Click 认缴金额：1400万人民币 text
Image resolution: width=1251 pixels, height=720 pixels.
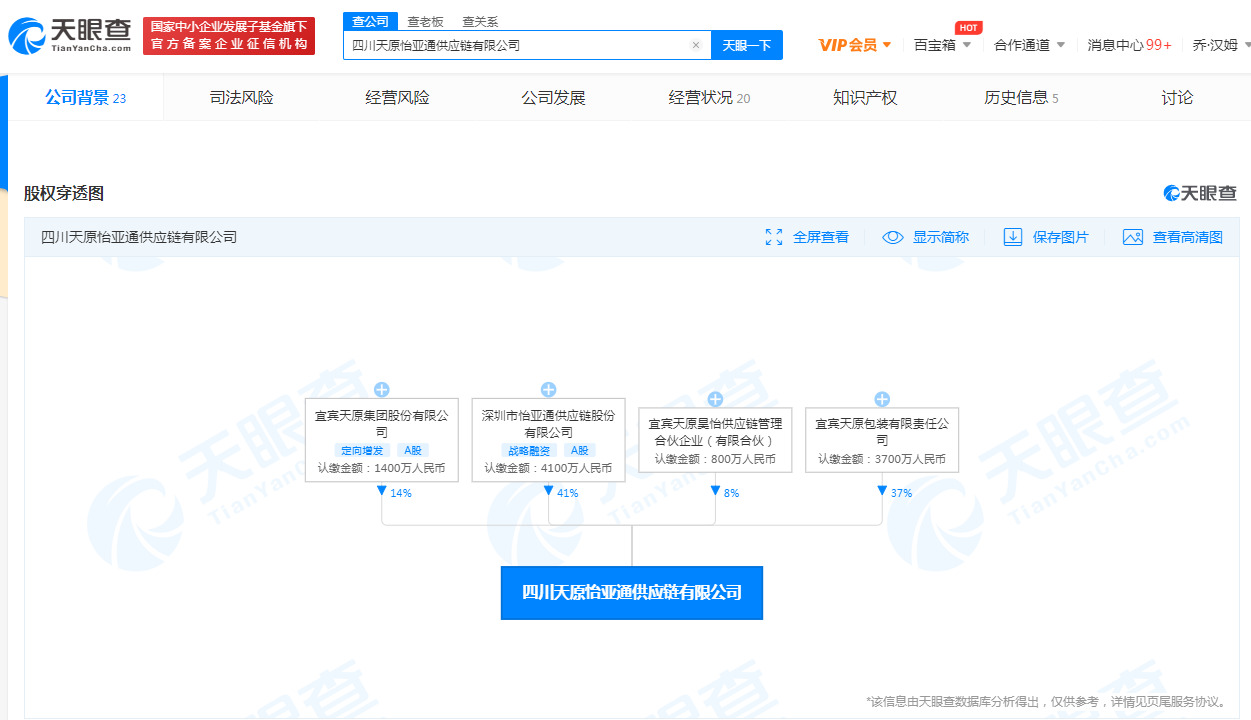coord(381,468)
